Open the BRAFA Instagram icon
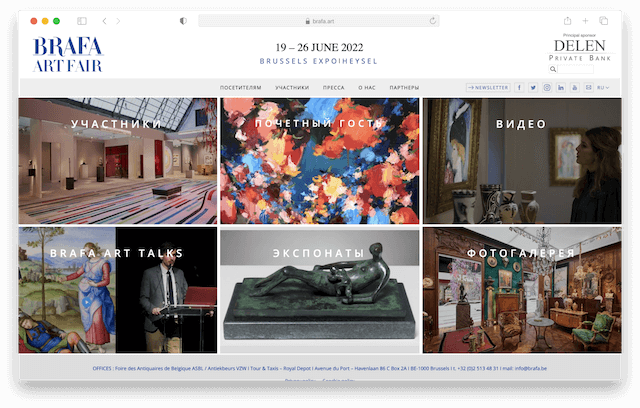The height and width of the screenshot is (408, 640). (547, 88)
